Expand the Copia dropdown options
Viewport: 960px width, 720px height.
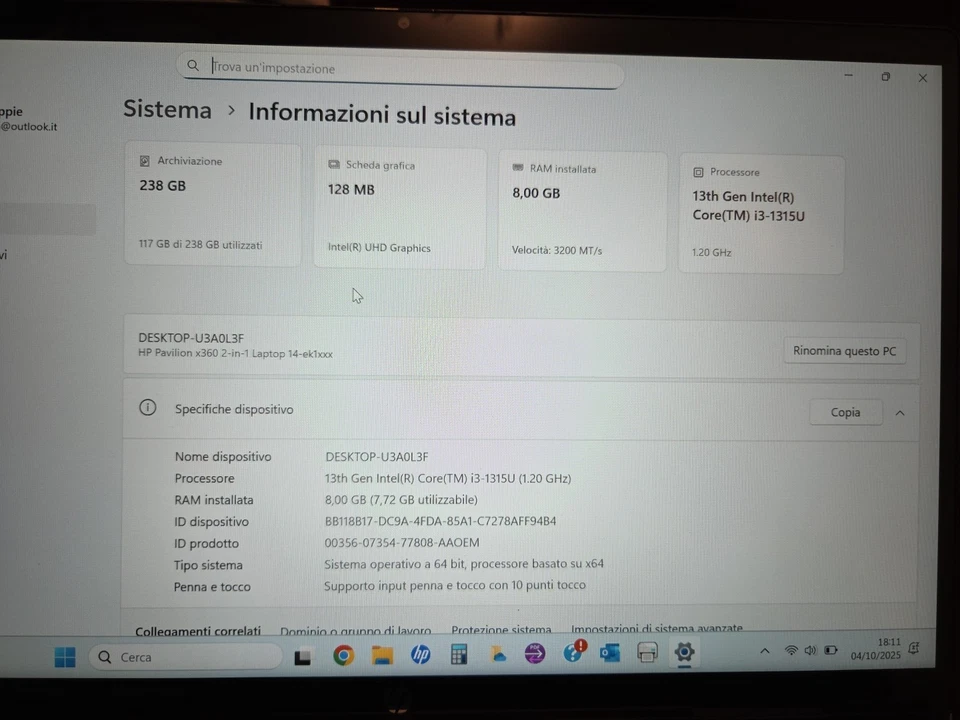(845, 412)
